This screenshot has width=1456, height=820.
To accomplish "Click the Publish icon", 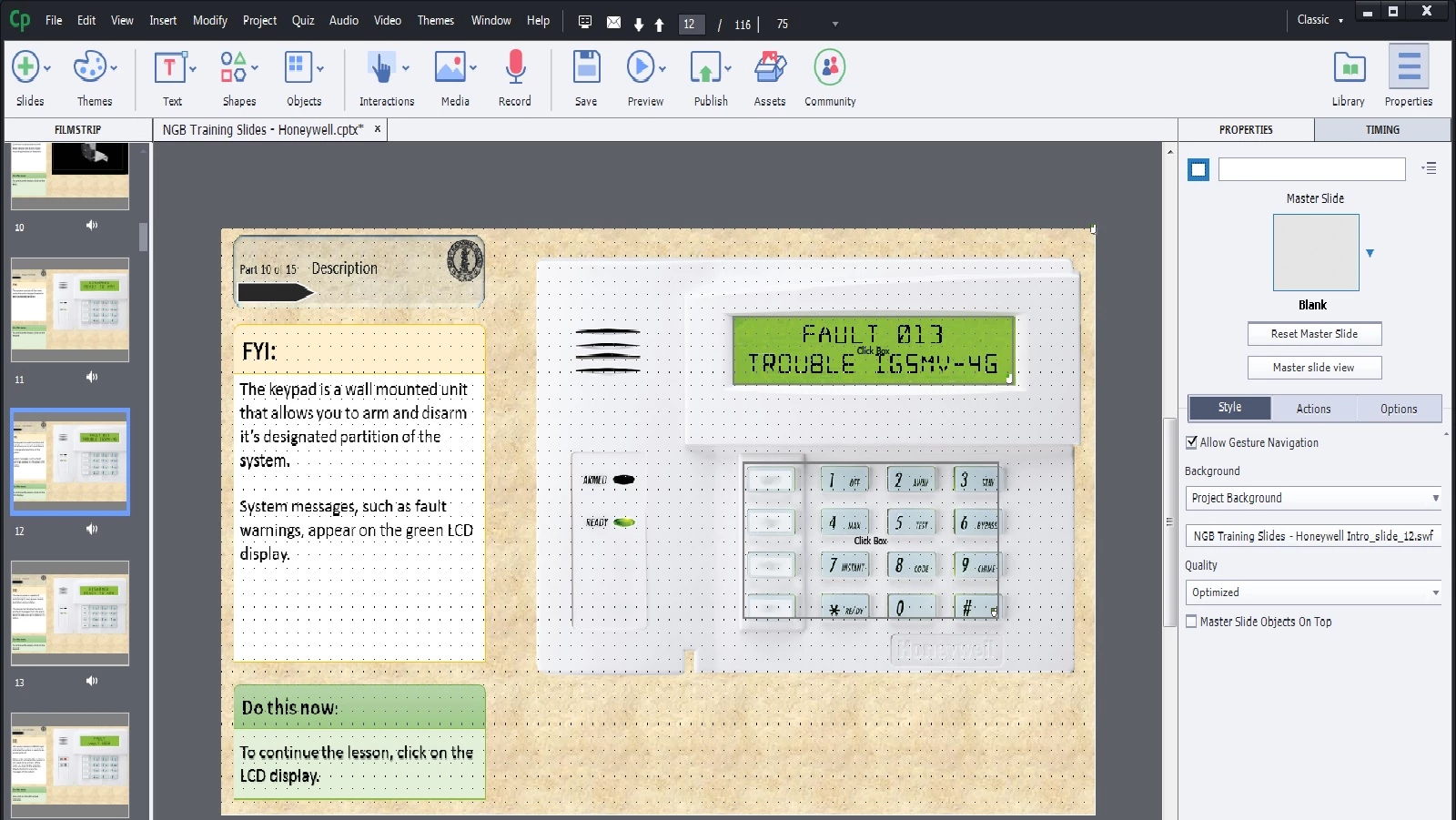I will (705, 67).
